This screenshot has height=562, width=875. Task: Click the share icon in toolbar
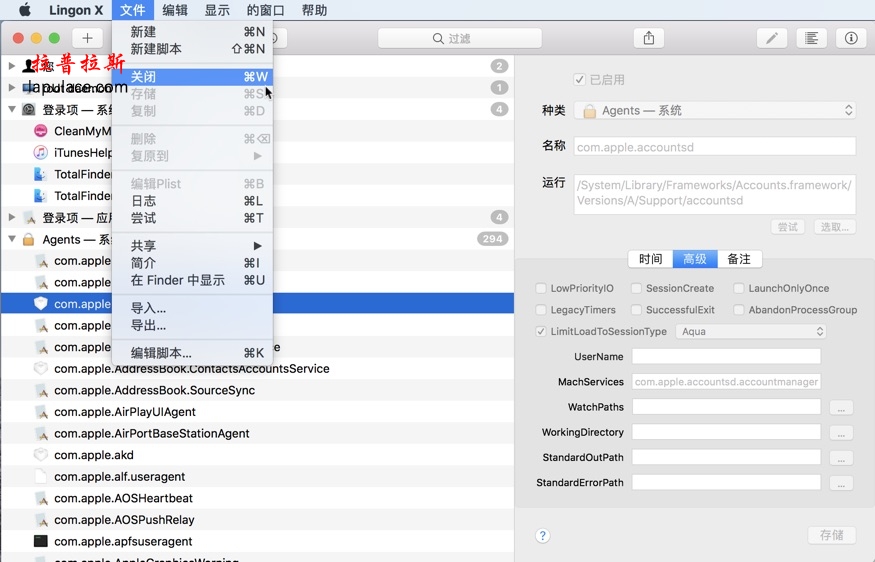coord(648,38)
